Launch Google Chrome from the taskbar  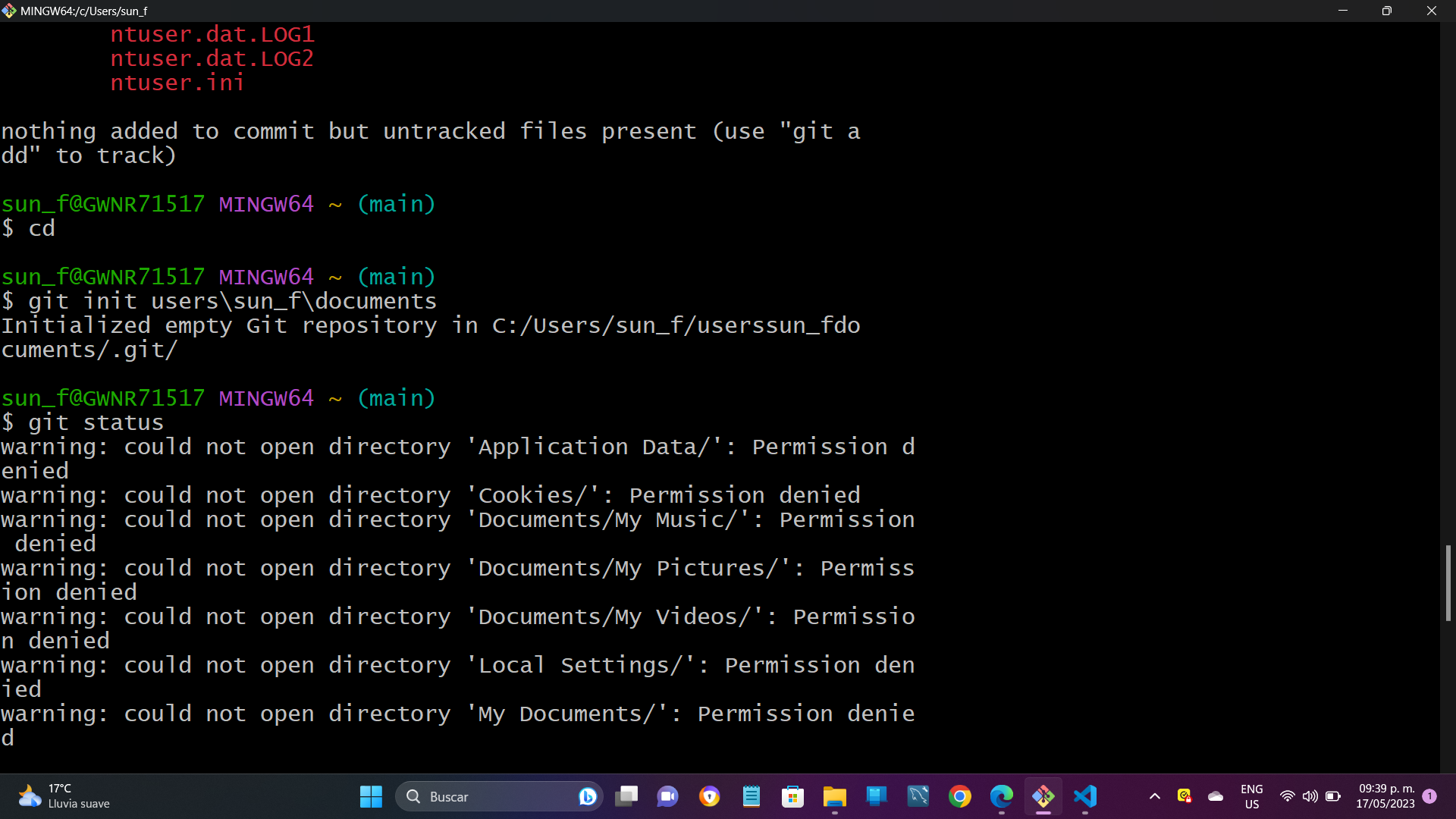point(960,796)
